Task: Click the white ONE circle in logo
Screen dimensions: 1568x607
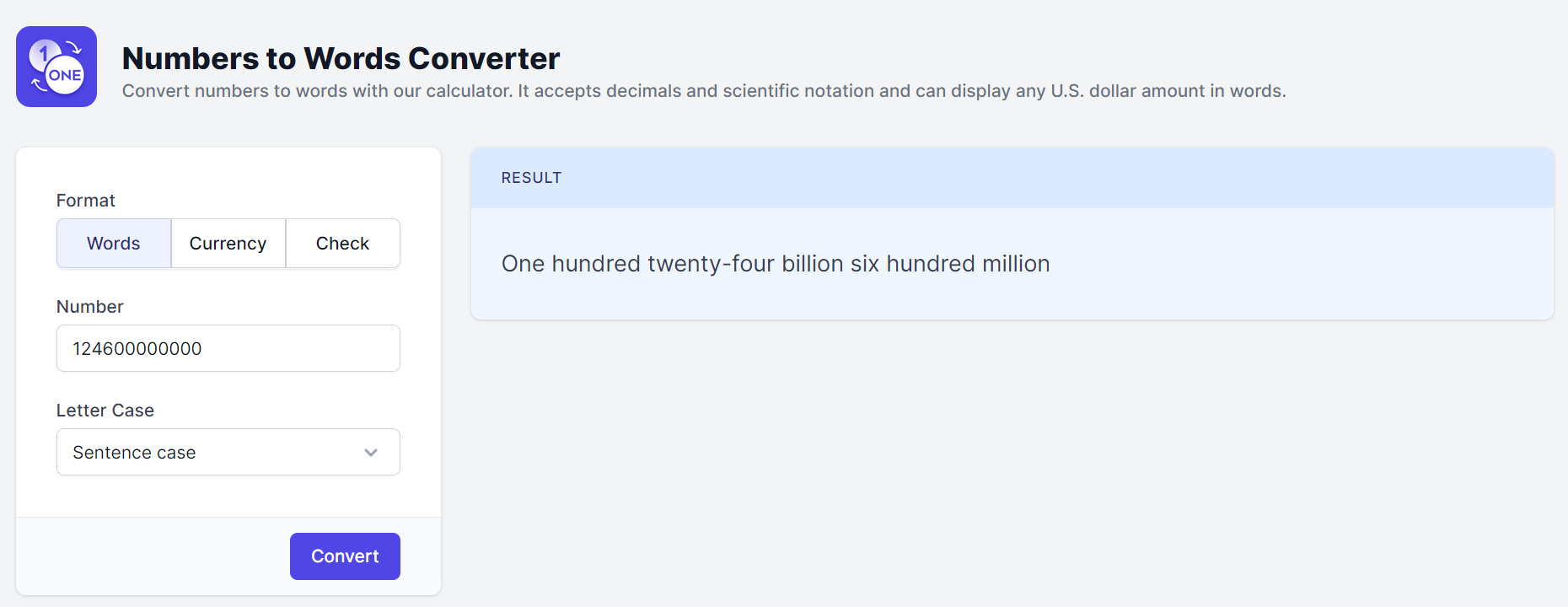Action: [65, 76]
